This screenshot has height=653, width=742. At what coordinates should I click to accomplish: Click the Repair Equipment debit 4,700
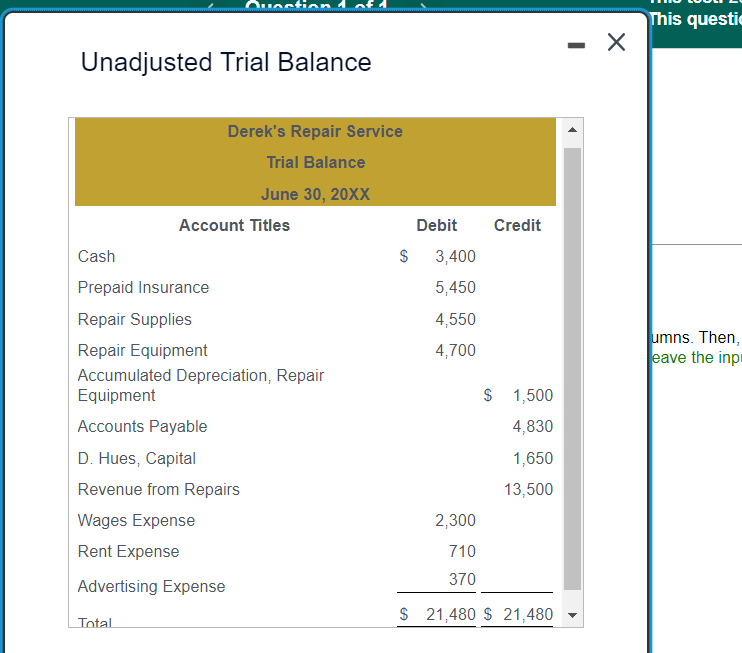click(455, 351)
